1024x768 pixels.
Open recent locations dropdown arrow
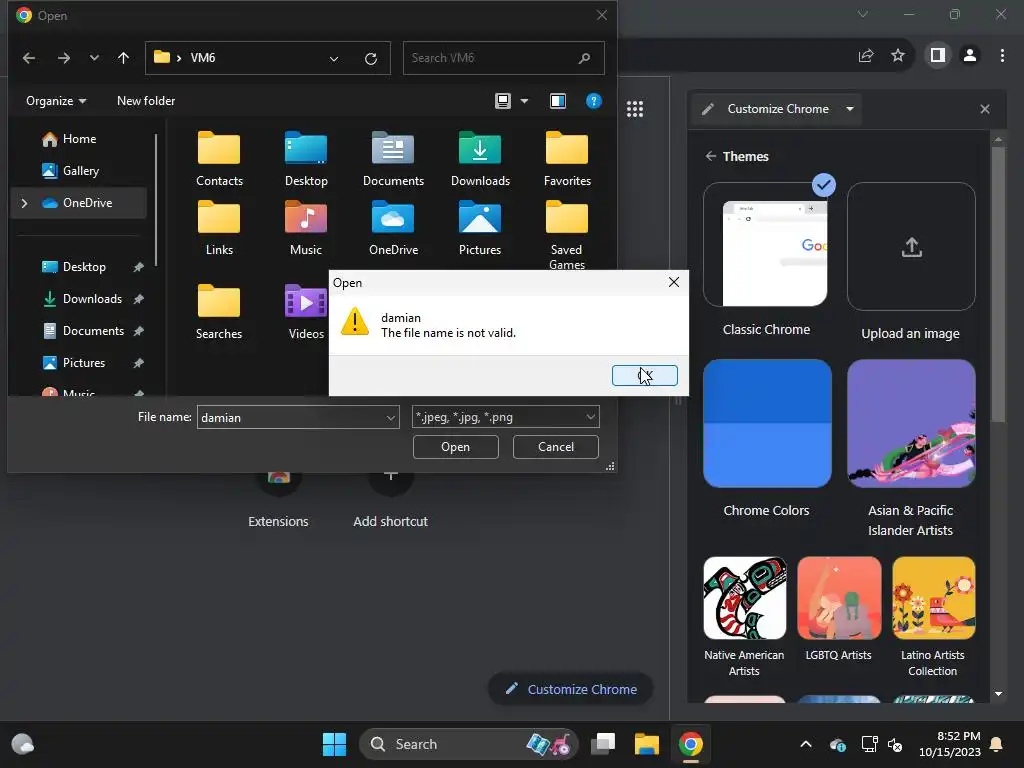94,58
